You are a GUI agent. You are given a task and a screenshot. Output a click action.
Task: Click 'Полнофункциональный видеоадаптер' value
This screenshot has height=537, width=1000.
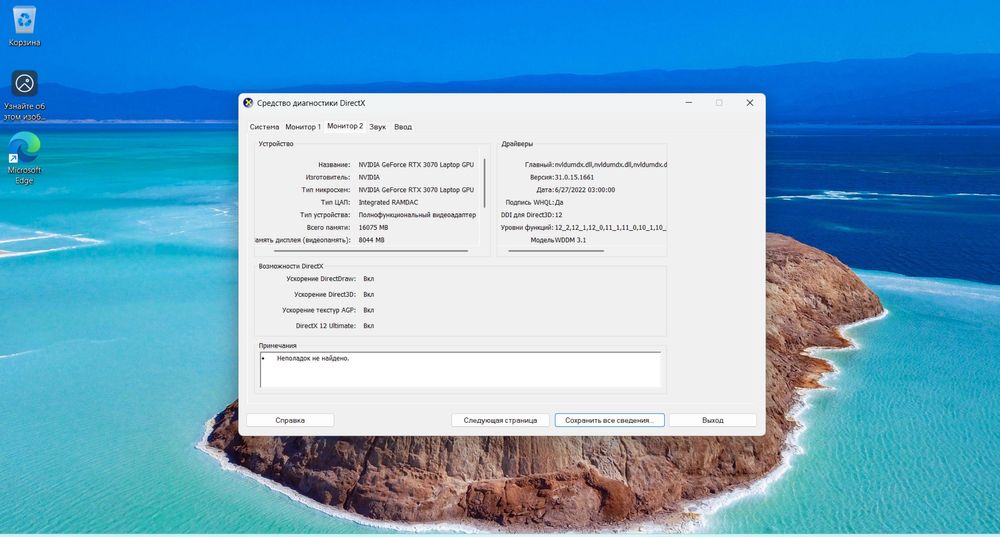(x=417, y=215)
